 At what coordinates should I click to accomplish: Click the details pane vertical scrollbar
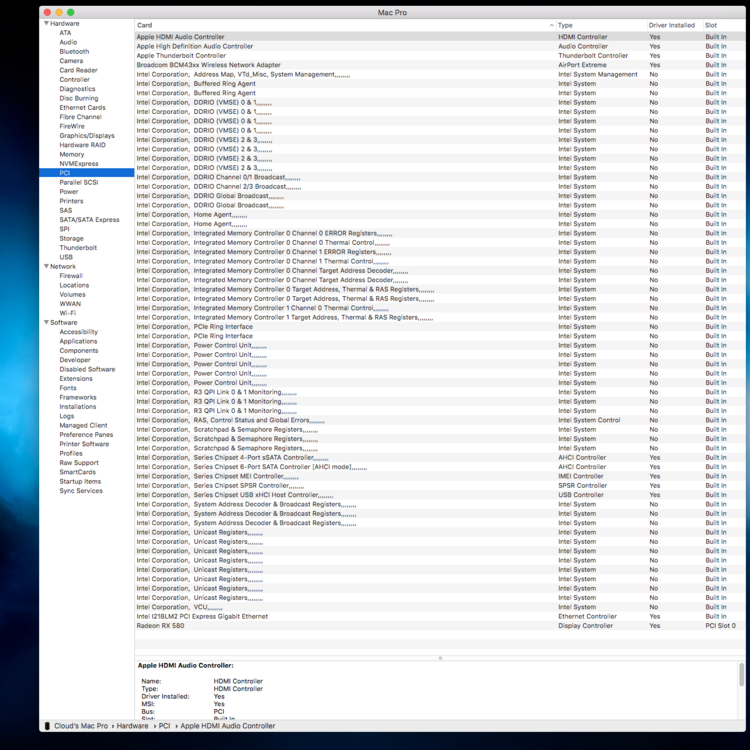(x=741, y=674)
